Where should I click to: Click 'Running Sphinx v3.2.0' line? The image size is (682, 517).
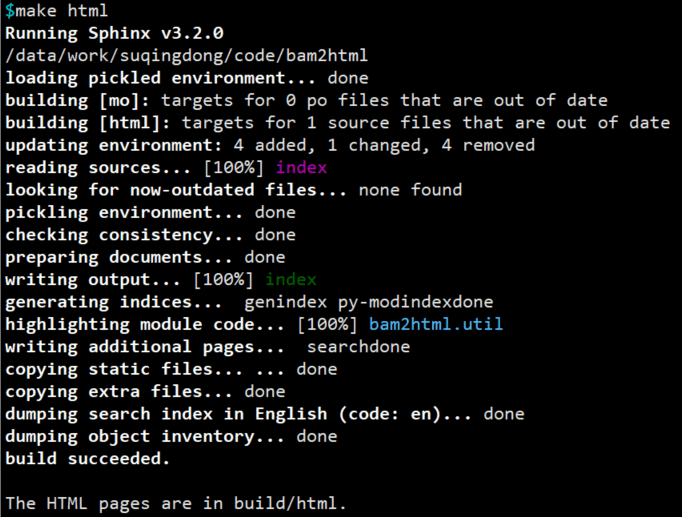coord(114,33)
